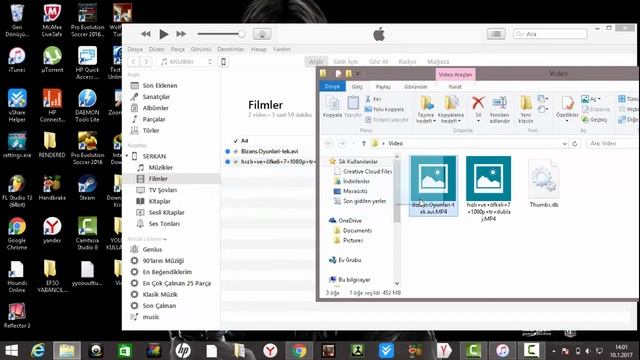Switch to the Radyo tab in iTunes
This screenshot has height=360, width=640.
pos(407,62)
